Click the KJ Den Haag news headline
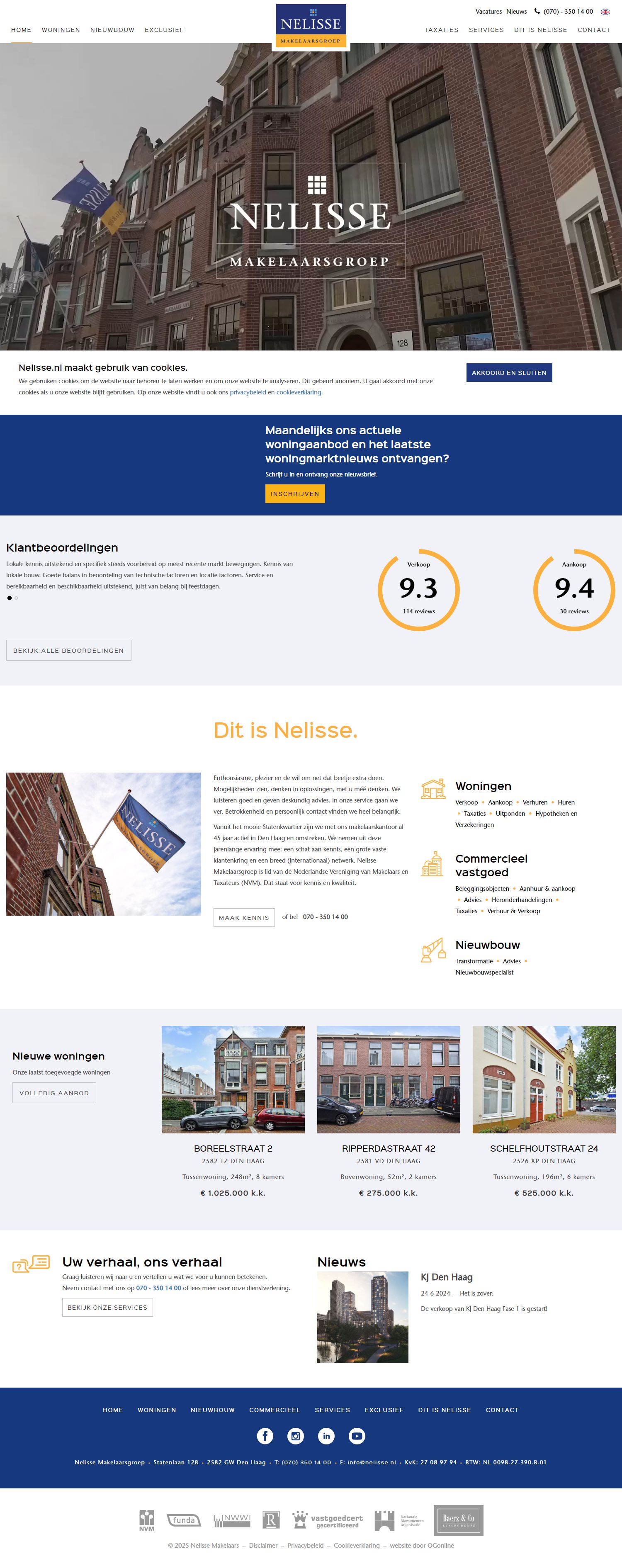The image size is (622, 1568). (x=447, y=1277)
